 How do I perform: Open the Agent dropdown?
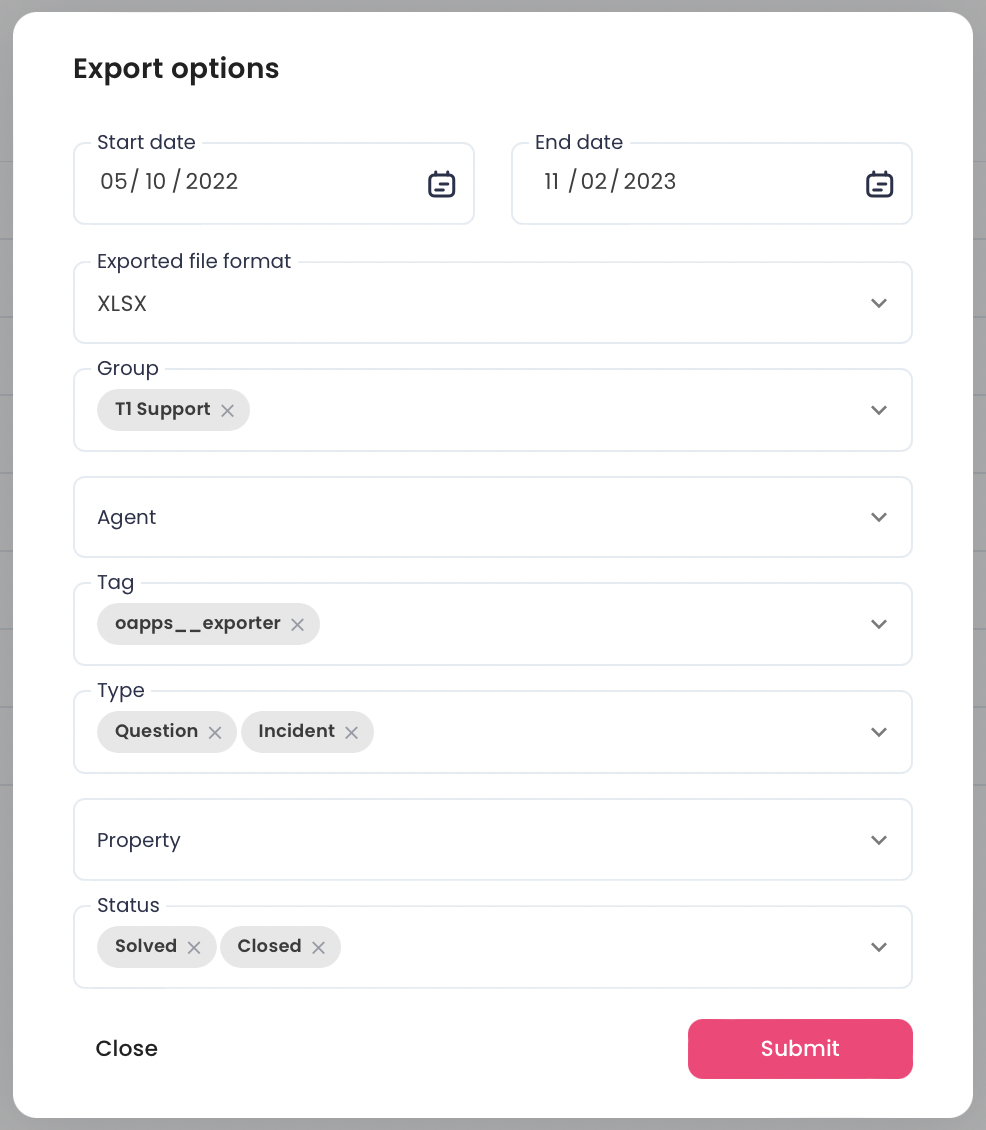(x=493, y=517)
